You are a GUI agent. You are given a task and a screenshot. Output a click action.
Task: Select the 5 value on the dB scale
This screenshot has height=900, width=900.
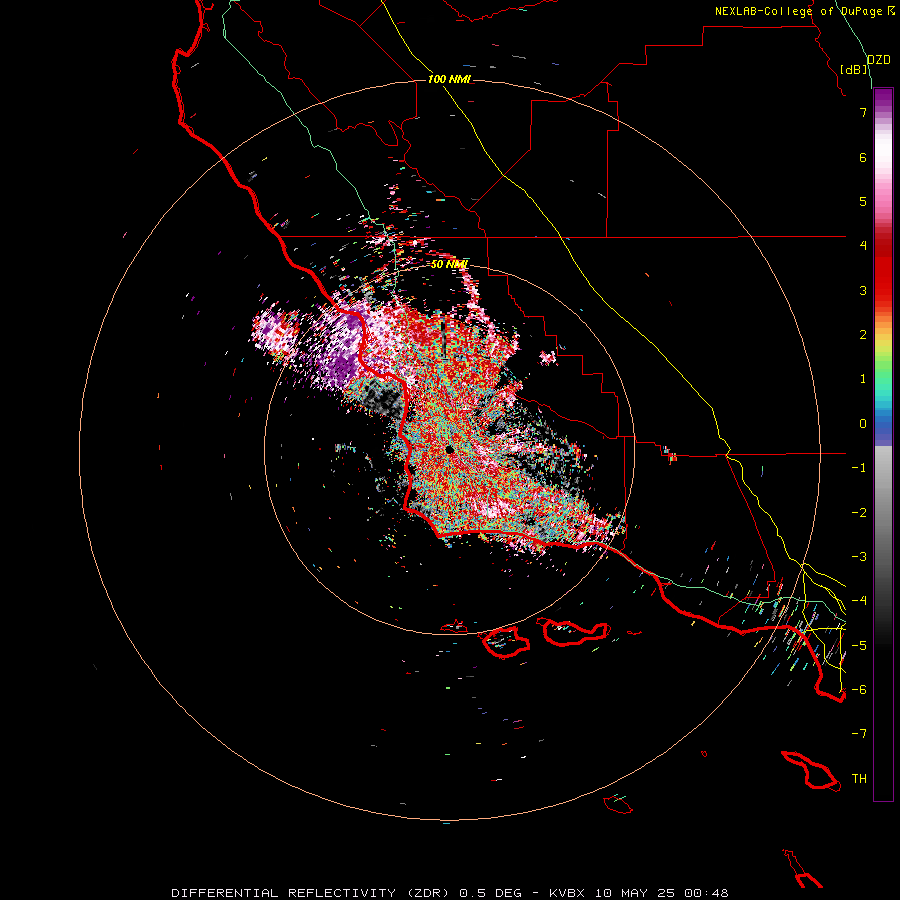[x=863, y=201]
